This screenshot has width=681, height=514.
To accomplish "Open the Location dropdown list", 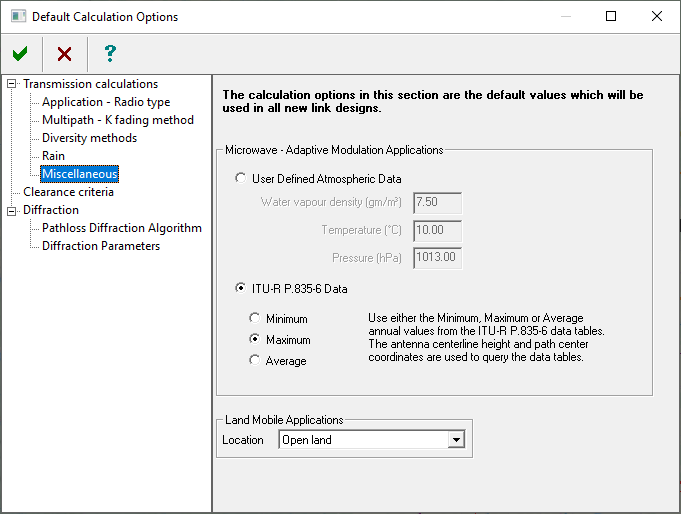I will [x=456, y=440].
